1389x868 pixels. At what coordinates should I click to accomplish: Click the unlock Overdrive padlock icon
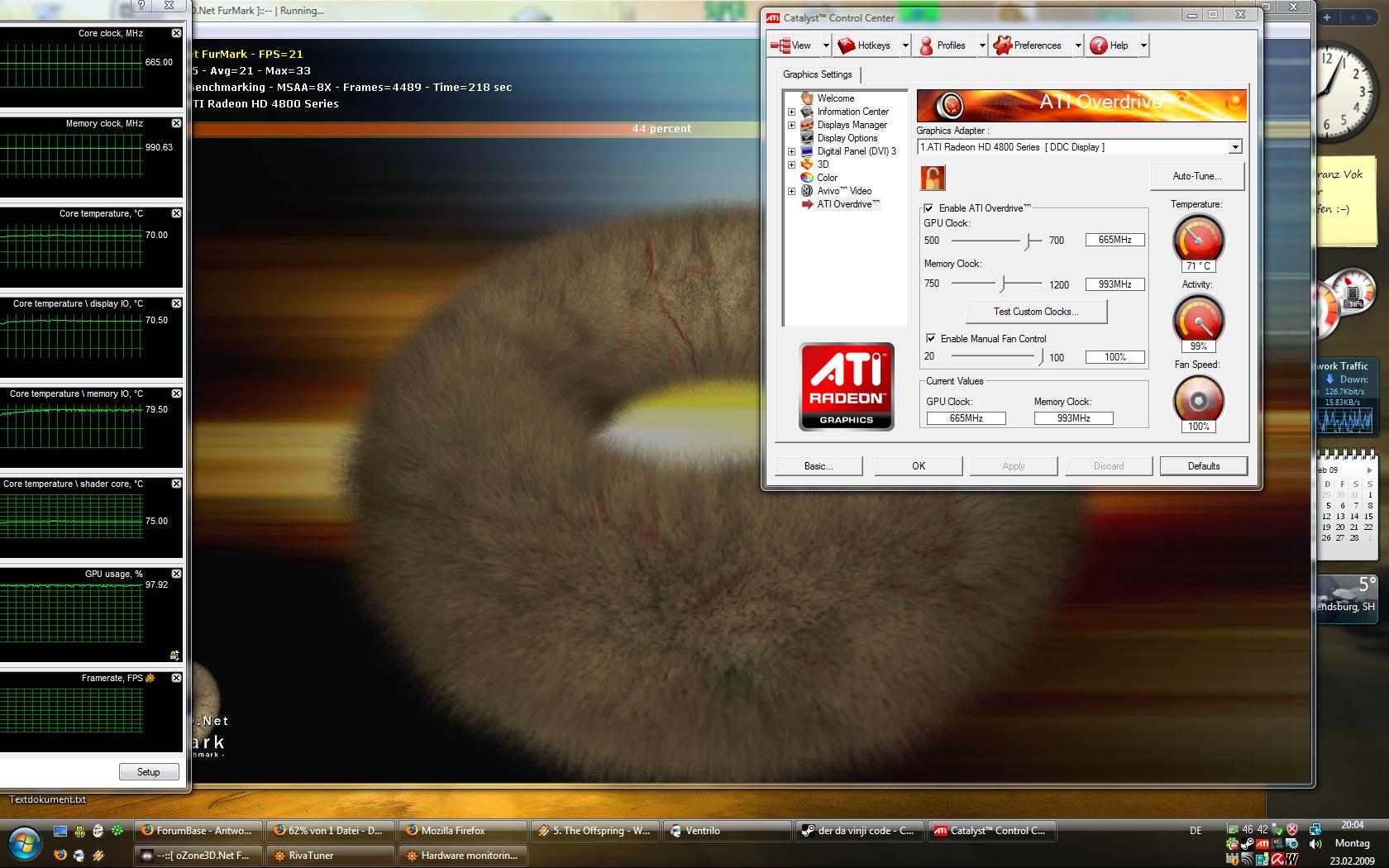click(933, 178)
